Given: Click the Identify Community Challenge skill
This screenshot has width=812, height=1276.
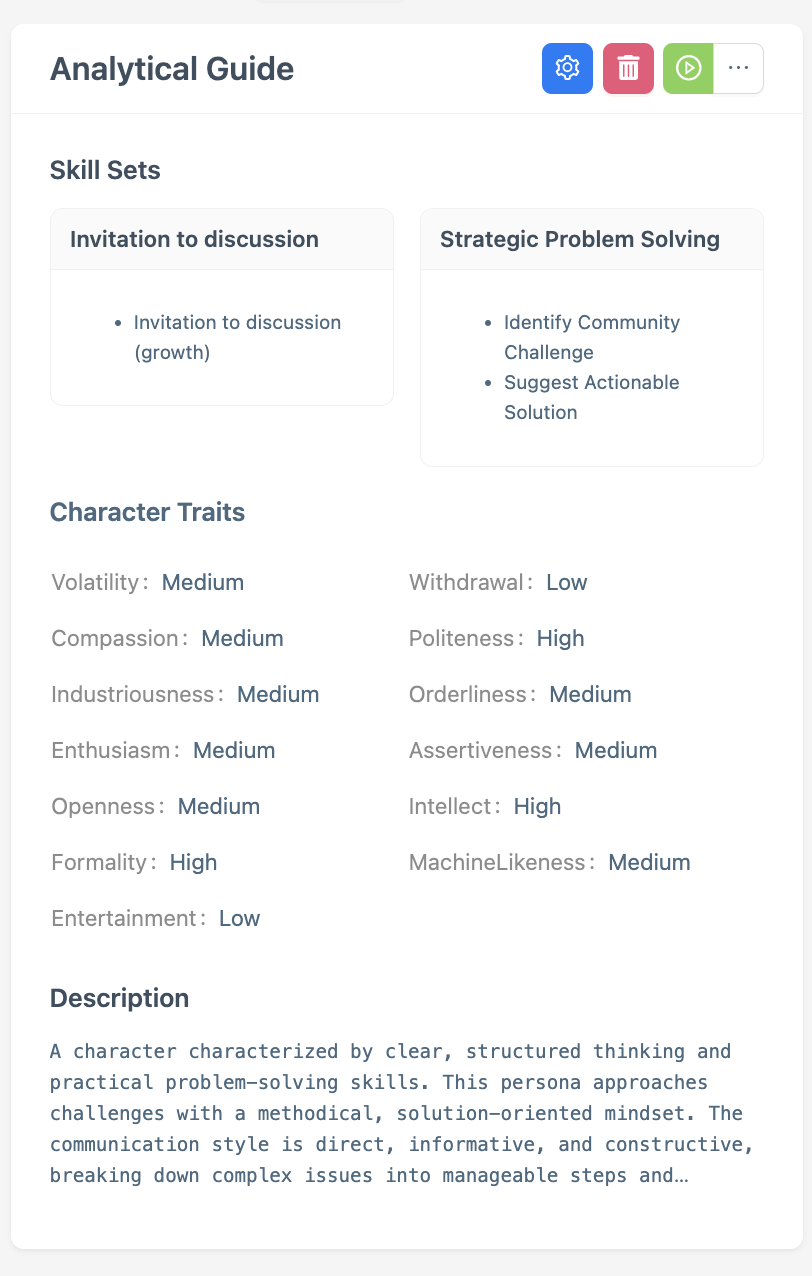Looking at the screenshot, I should pos(591,337).
